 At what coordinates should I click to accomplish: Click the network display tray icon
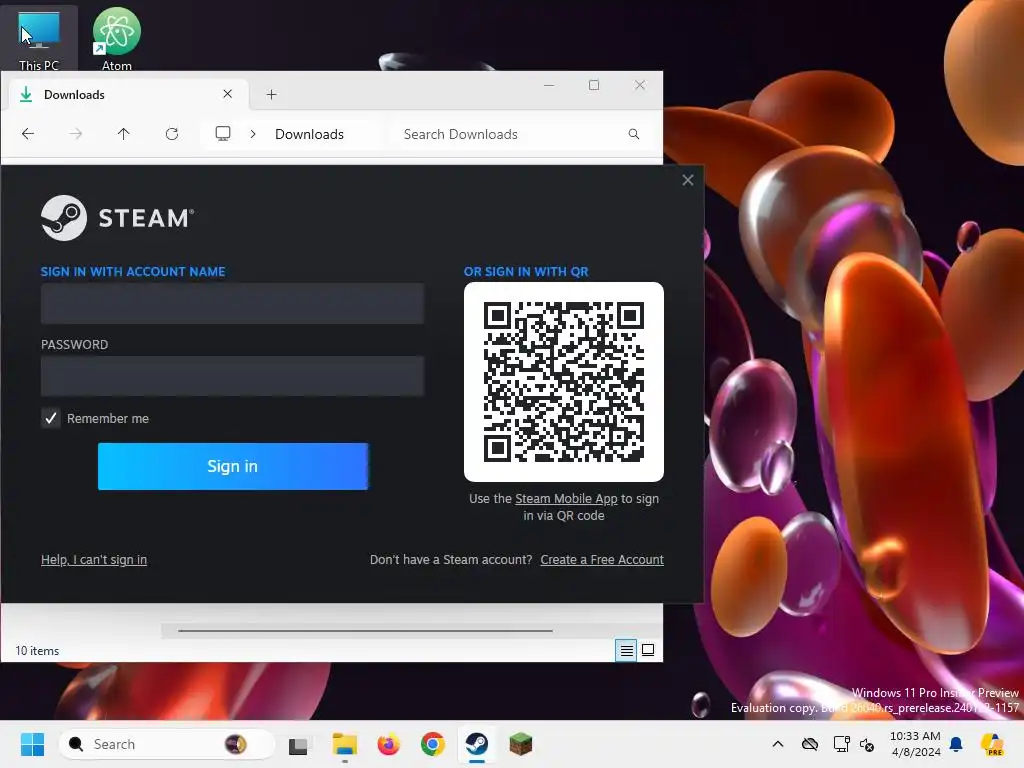click(841, 744)
